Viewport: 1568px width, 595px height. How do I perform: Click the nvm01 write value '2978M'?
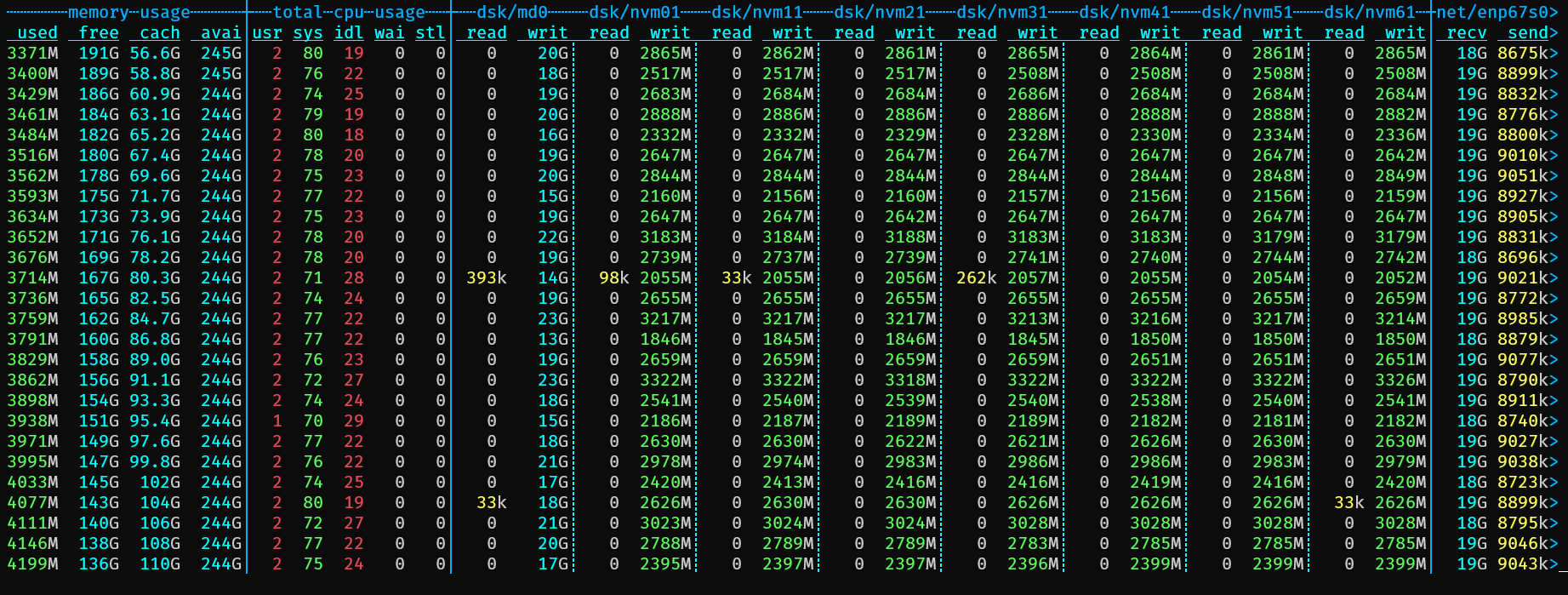click(x=665, y=461)
